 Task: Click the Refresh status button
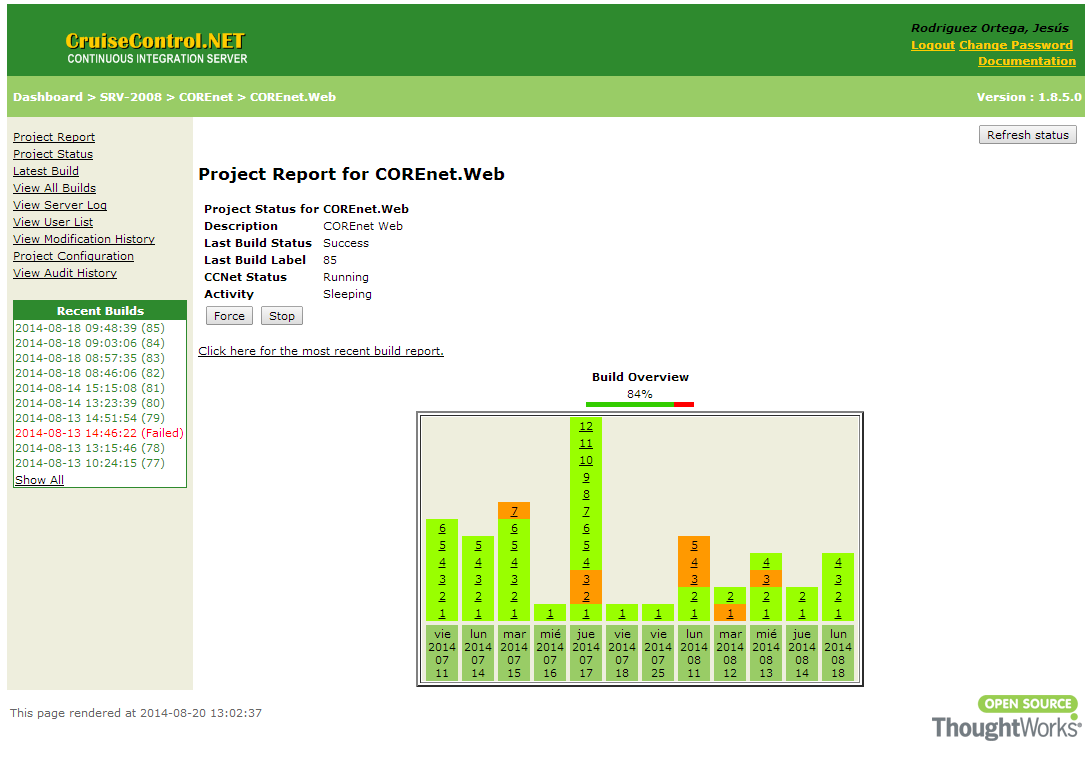click(x=1027, y=135)
